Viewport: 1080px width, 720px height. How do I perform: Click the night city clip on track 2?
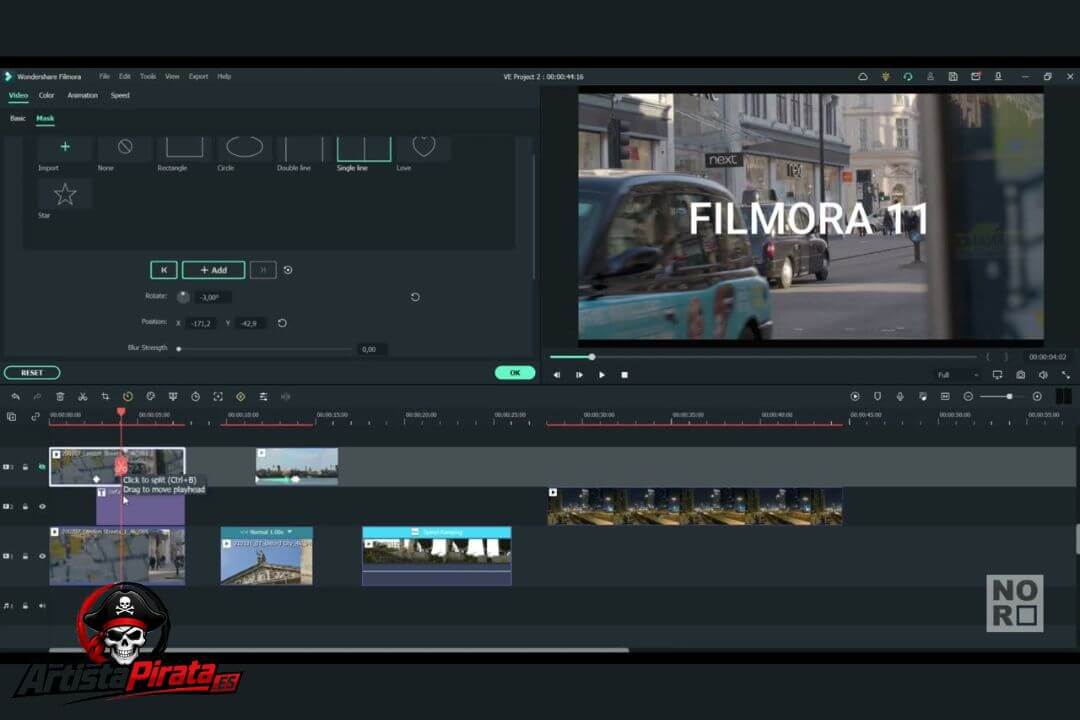click(x=695, y=506)
